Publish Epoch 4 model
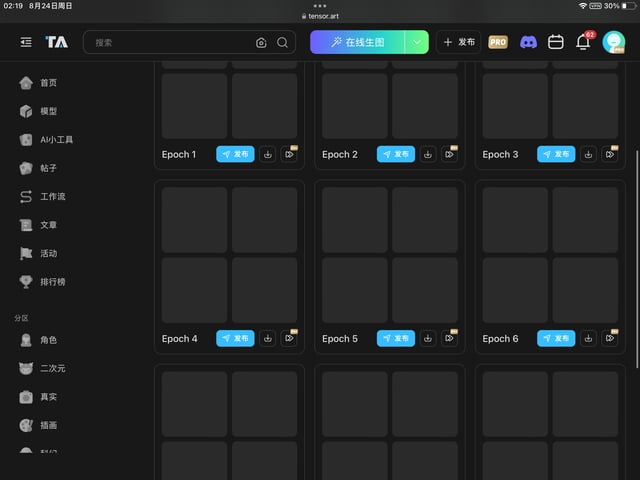Screen dimensions: 640x480 click(236, 338)
